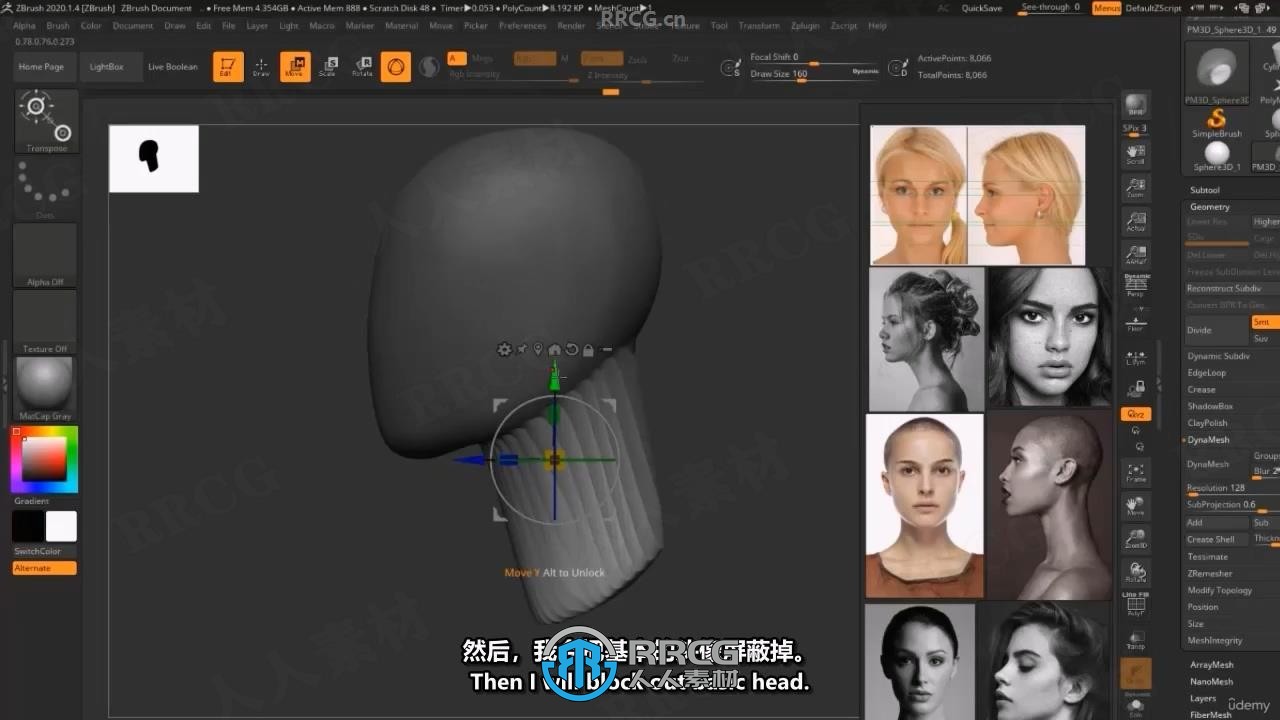Open the Dots stroke selector
The height and width of the screenshot is (720, 1280).
point(45,188)
